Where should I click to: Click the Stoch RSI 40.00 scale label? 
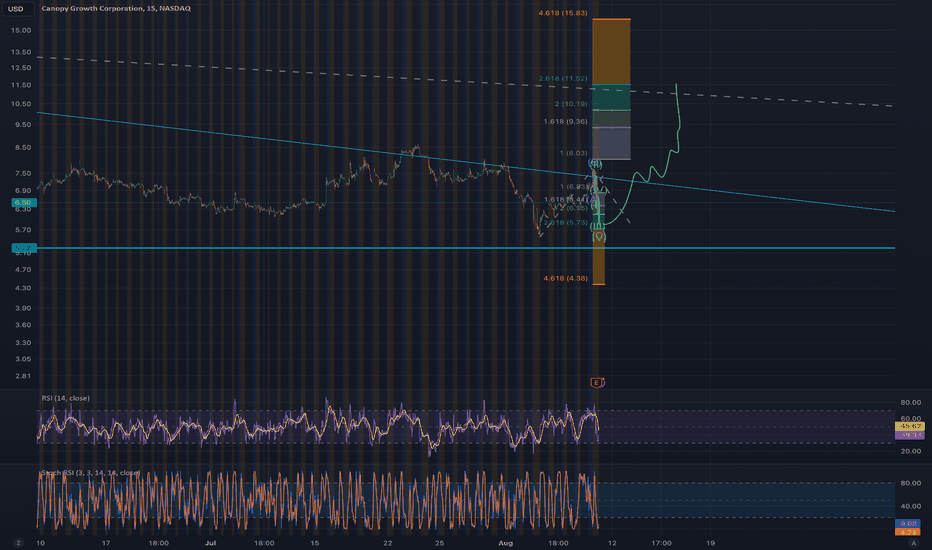coord(911,507)
